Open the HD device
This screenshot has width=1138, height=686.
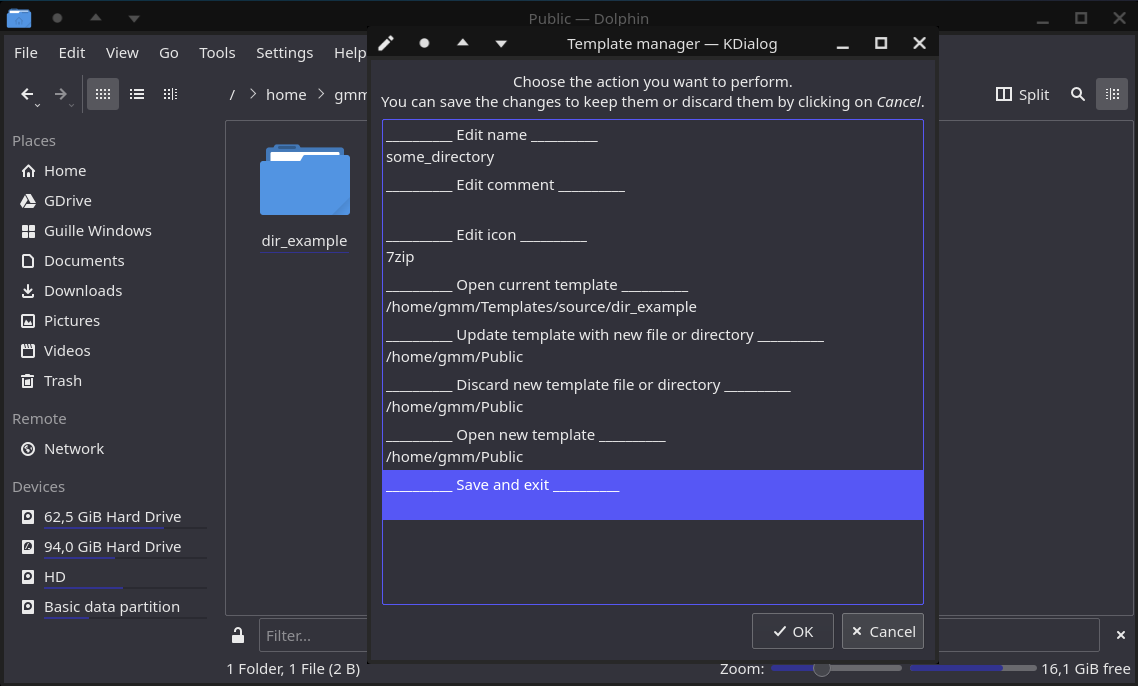point(110,577)
